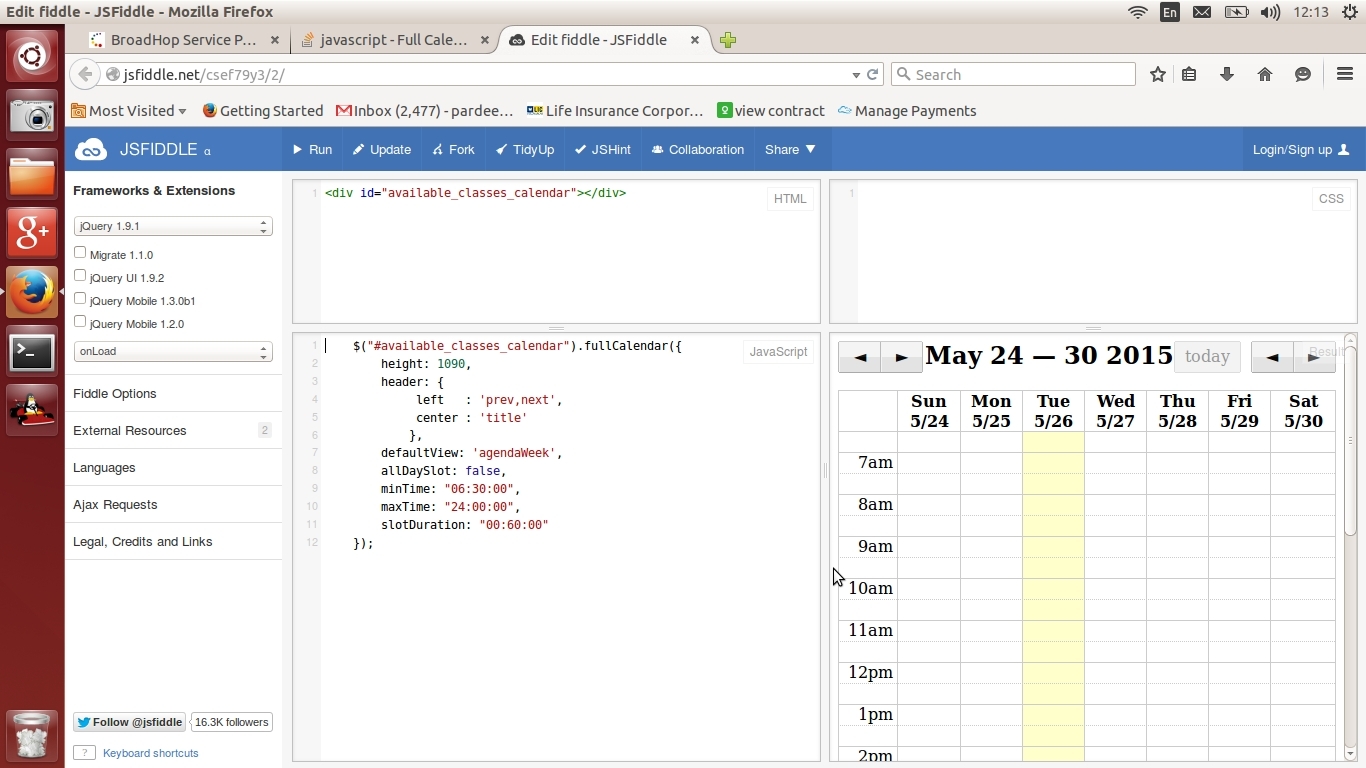Image resolution: width=1366 pixels, height=768 pixels.
Task: Open Most Visited bookmarks dropdown
Action: tap(129, 111)
